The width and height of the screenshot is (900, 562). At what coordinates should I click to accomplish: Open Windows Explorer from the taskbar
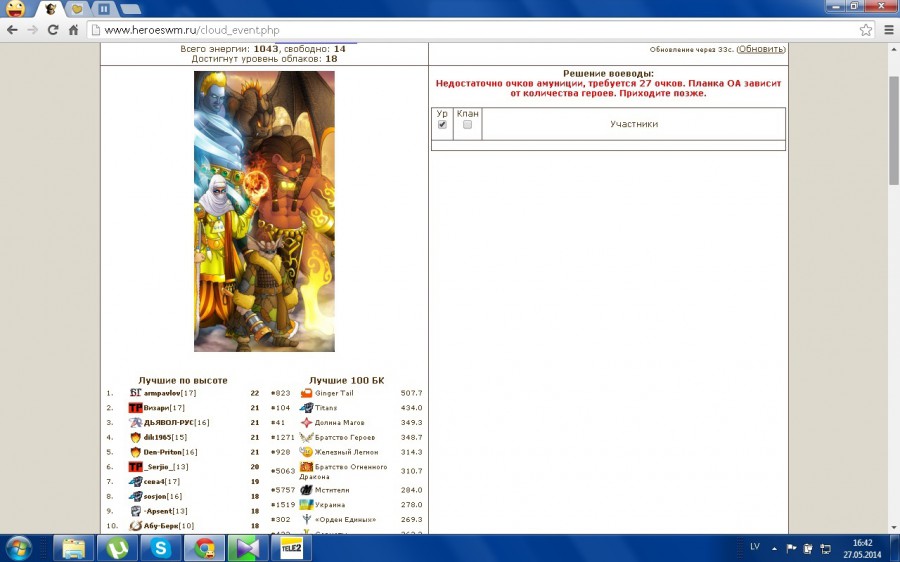73,549
